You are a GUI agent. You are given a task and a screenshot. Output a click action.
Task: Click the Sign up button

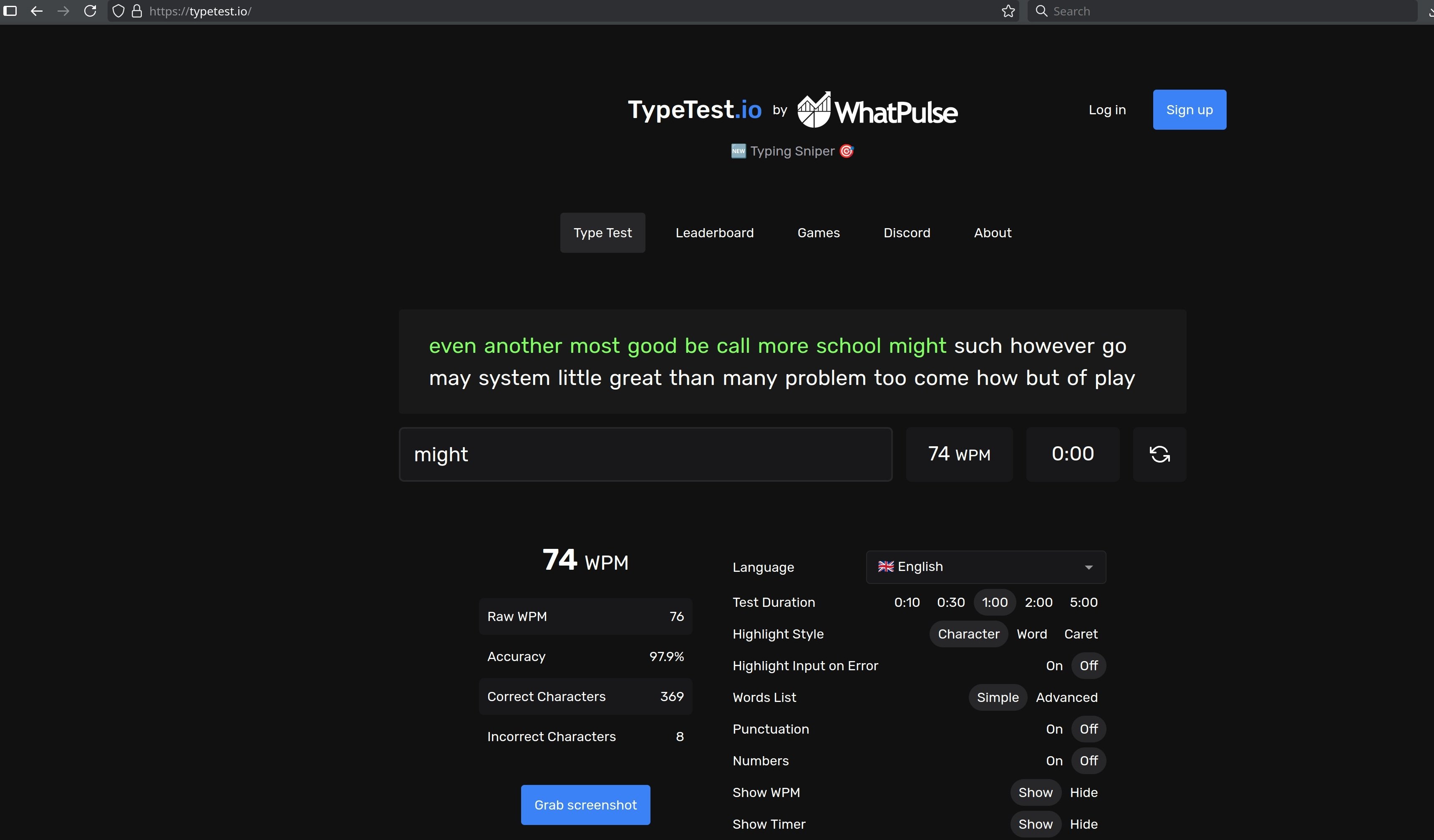click(1189, 110)
